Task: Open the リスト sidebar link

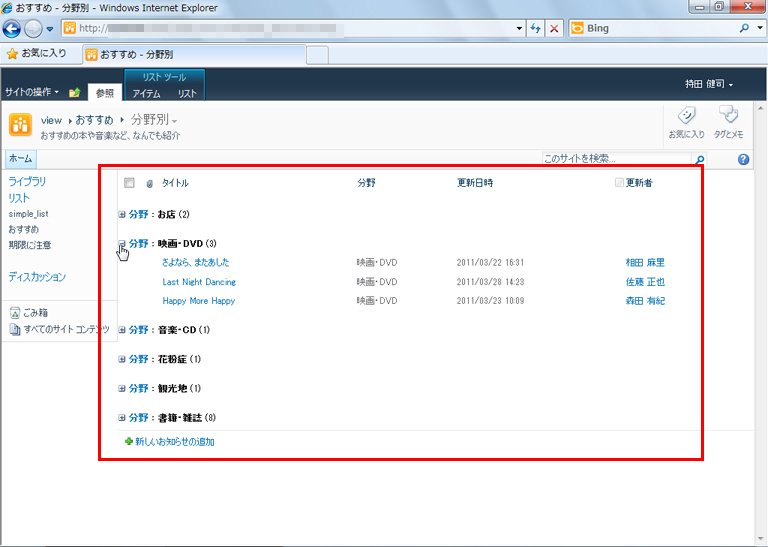Action: click(19, 198)
